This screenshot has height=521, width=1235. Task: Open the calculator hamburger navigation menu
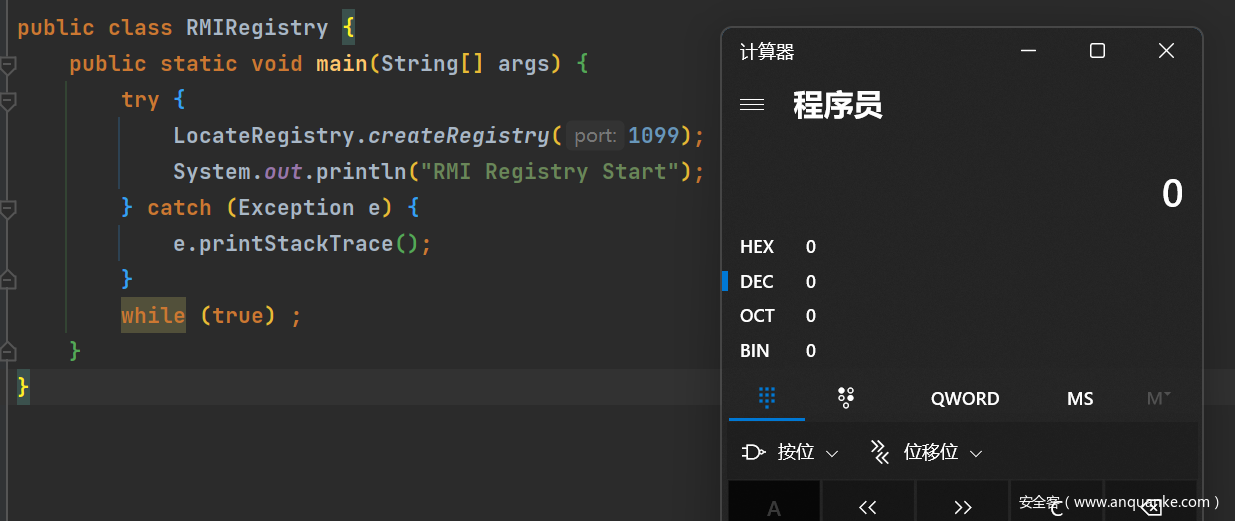(752, 105)
